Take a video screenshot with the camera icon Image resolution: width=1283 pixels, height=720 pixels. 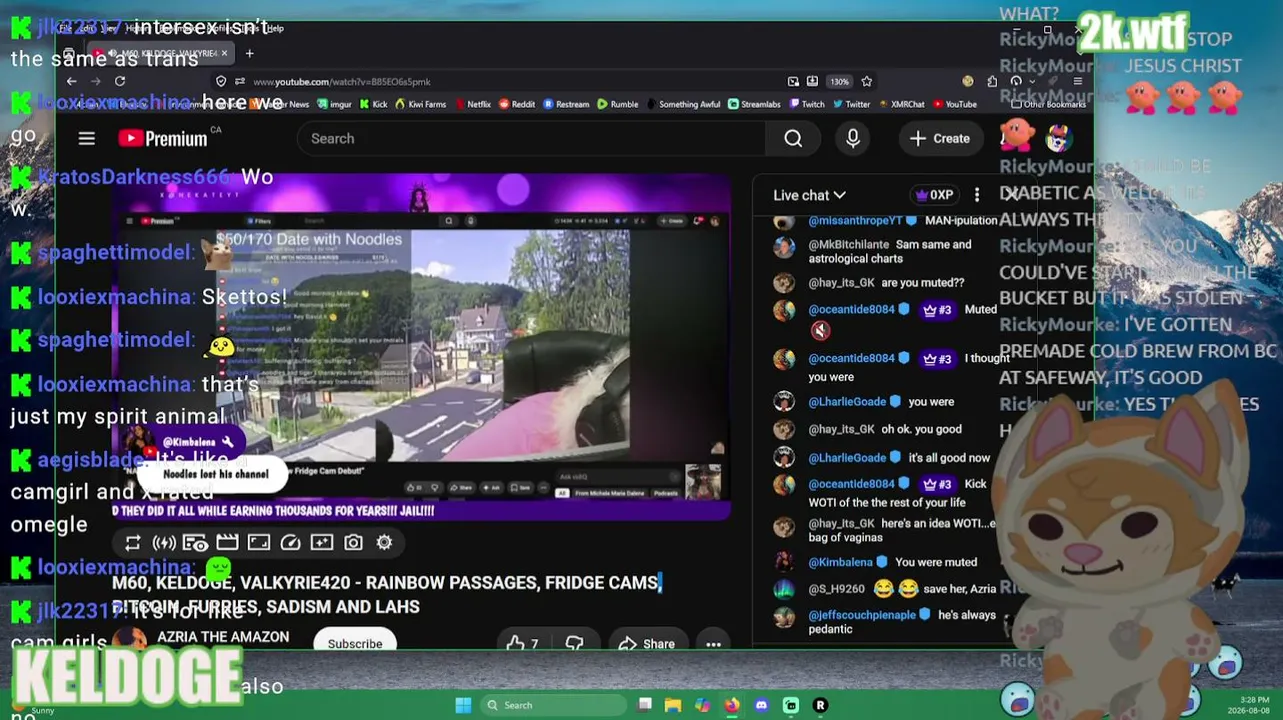[353, 543]
